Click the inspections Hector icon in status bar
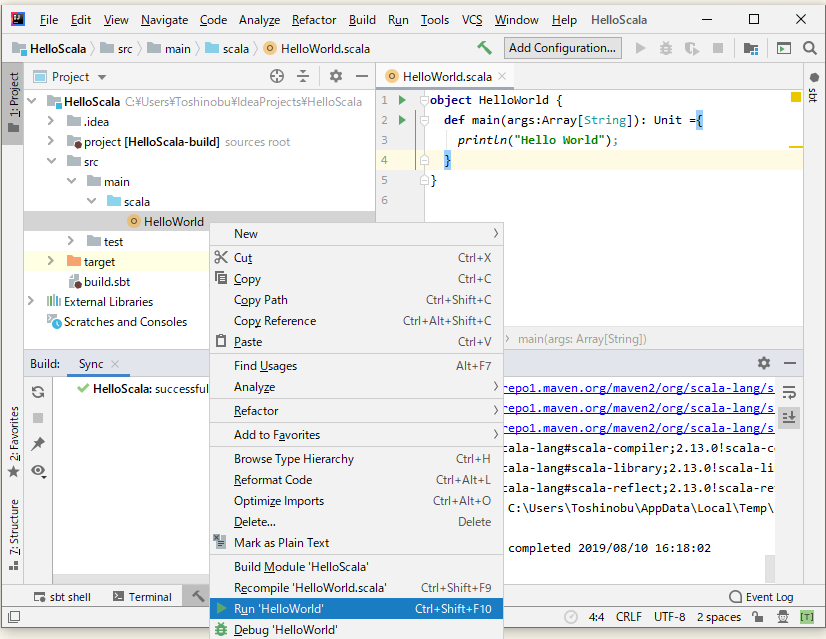Image resolution: width=826 pixels, height=639 pixels. (x=783, y=616)
